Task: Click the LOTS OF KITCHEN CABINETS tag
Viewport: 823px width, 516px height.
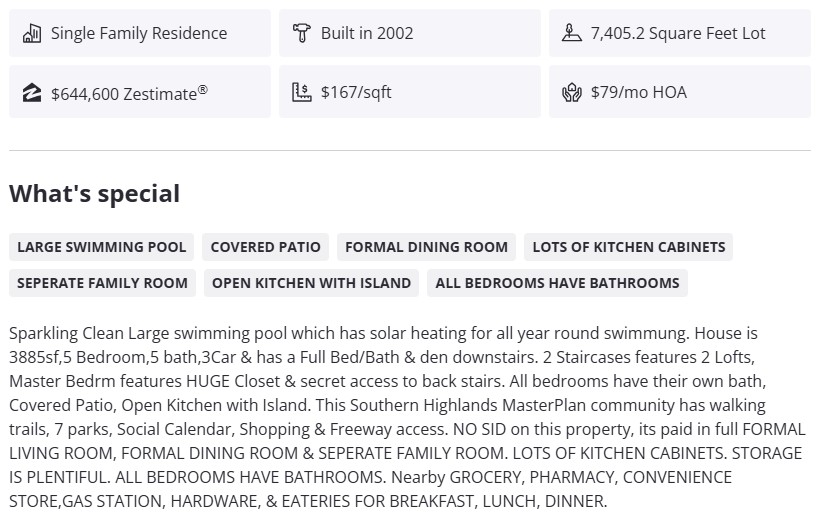Action: (x=629, y=247)
